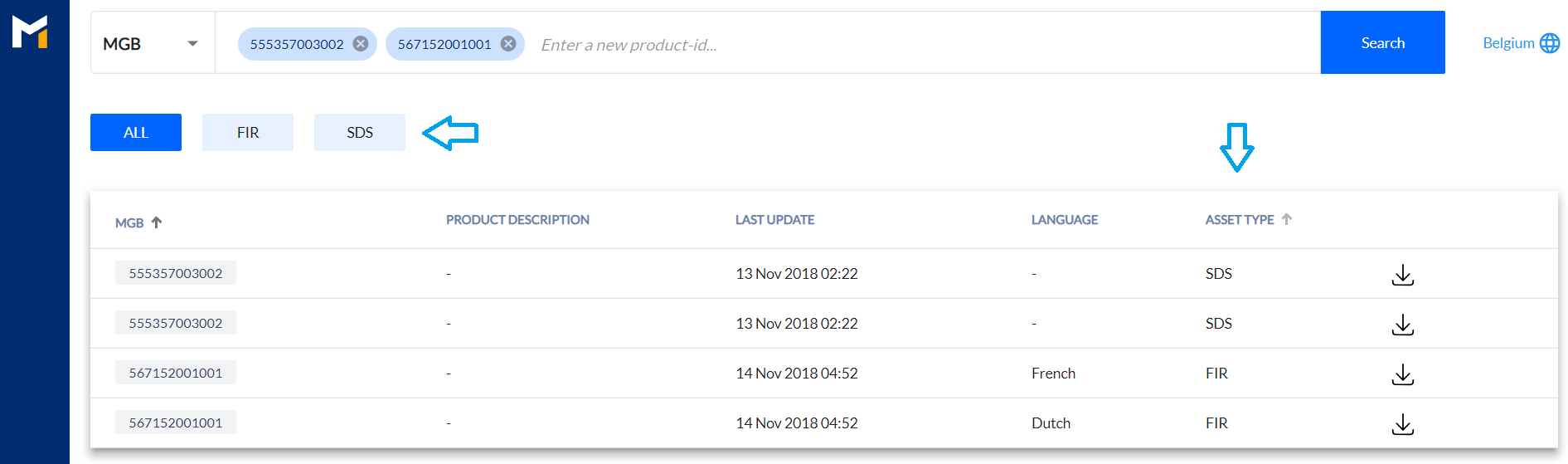This screenshot has height=464, width=1568.
Task: Click the globe icon beside Belgium
Action: click(1549, 43)
